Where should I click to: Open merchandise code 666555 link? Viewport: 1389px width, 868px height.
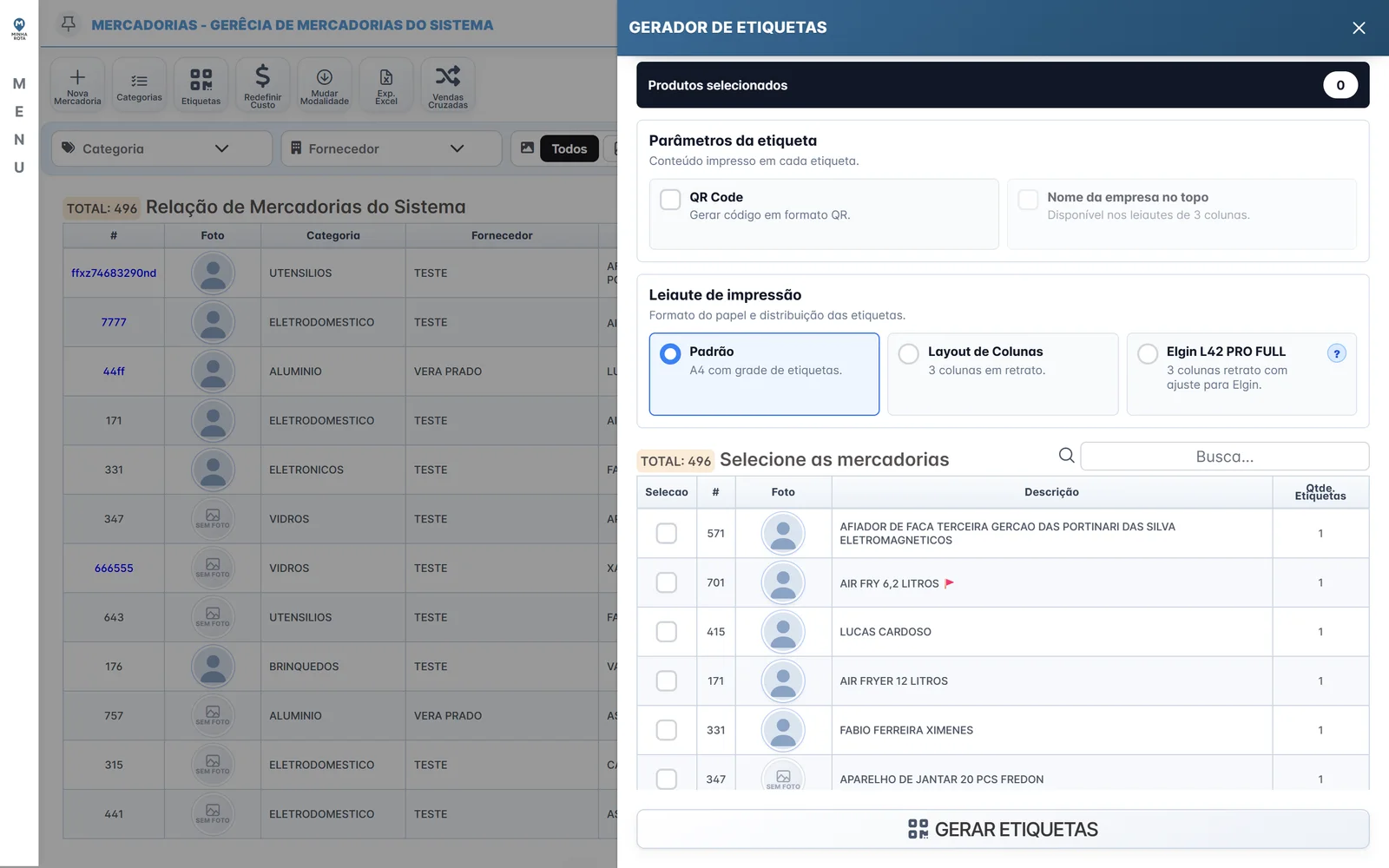pyautogui.click(x=114, y=568)
